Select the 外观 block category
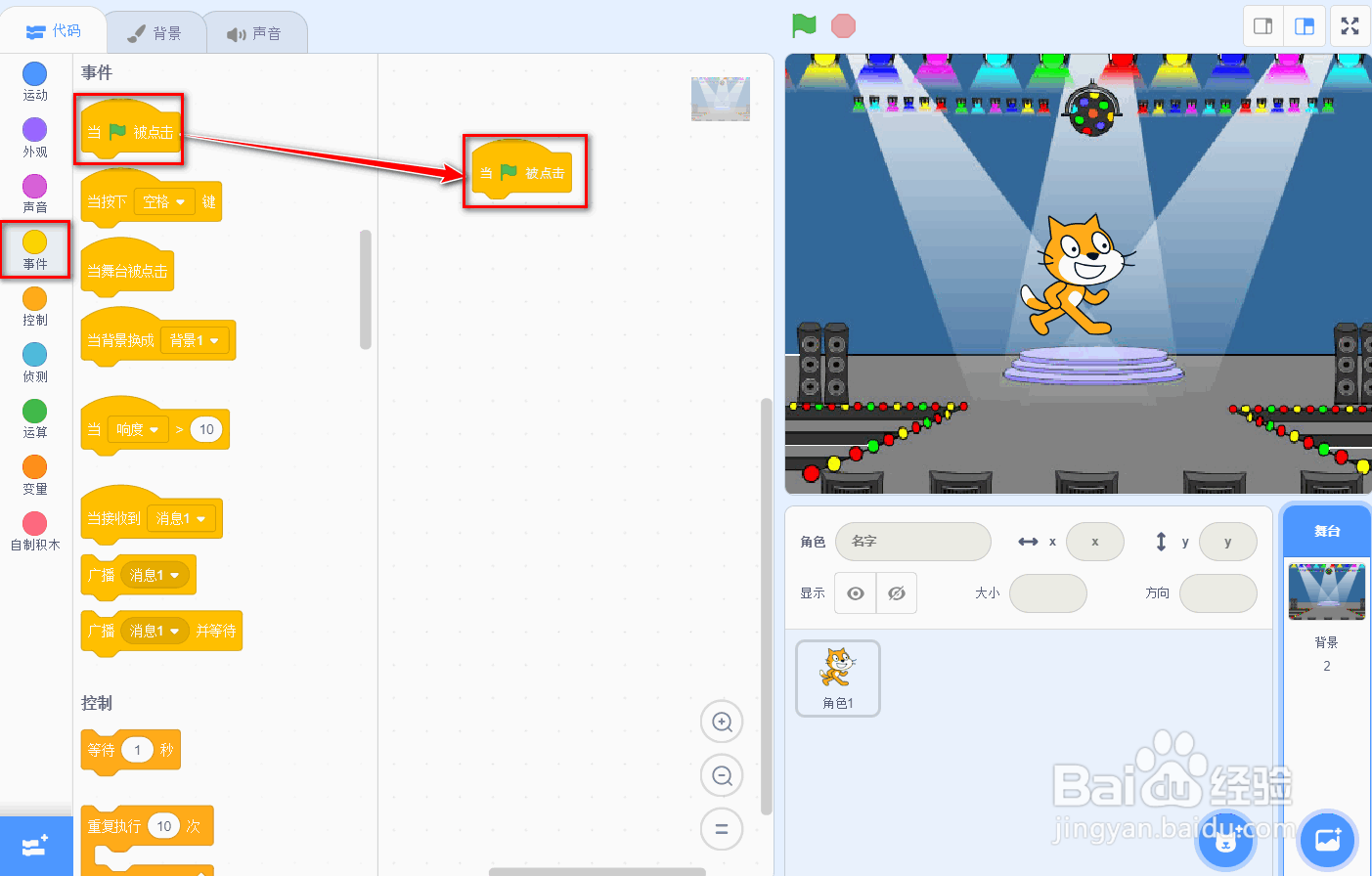 click(x=35, y=139)
